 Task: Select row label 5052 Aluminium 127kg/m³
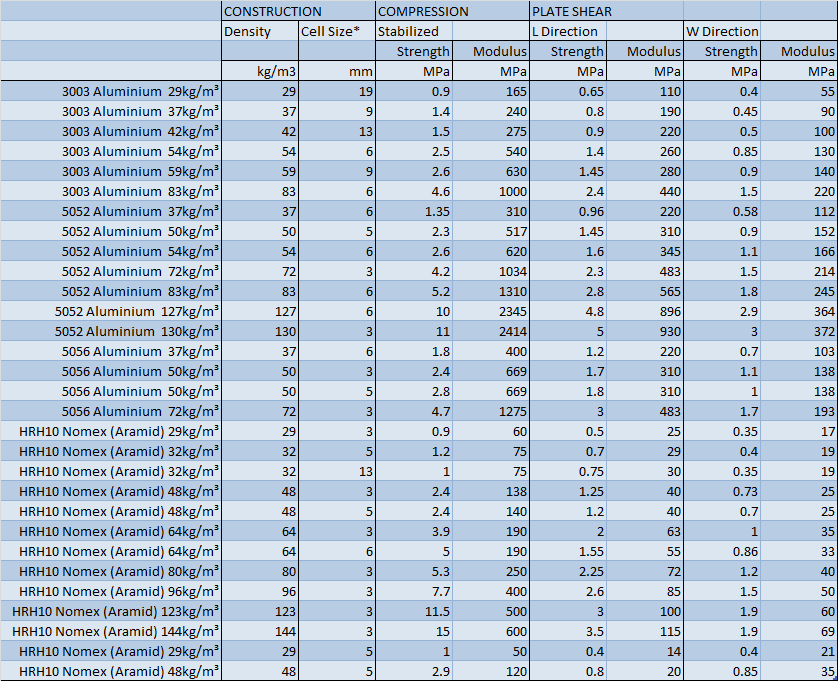111,311
